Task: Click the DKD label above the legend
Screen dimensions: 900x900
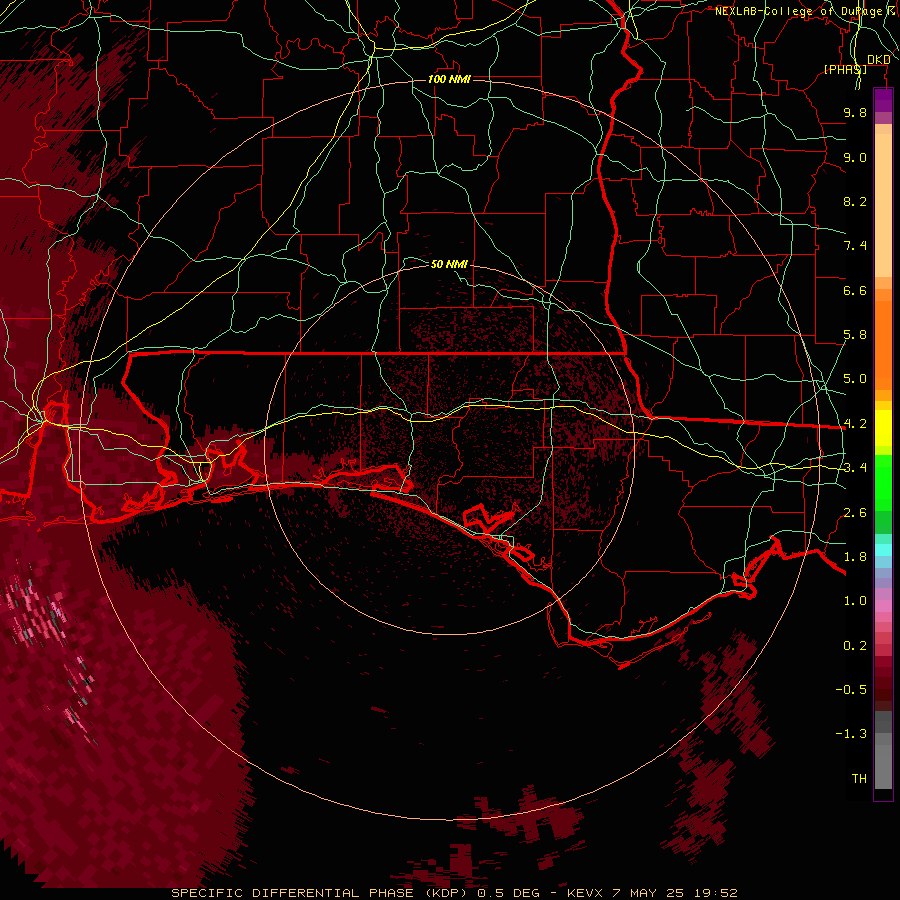Action: tap(878, 60)
